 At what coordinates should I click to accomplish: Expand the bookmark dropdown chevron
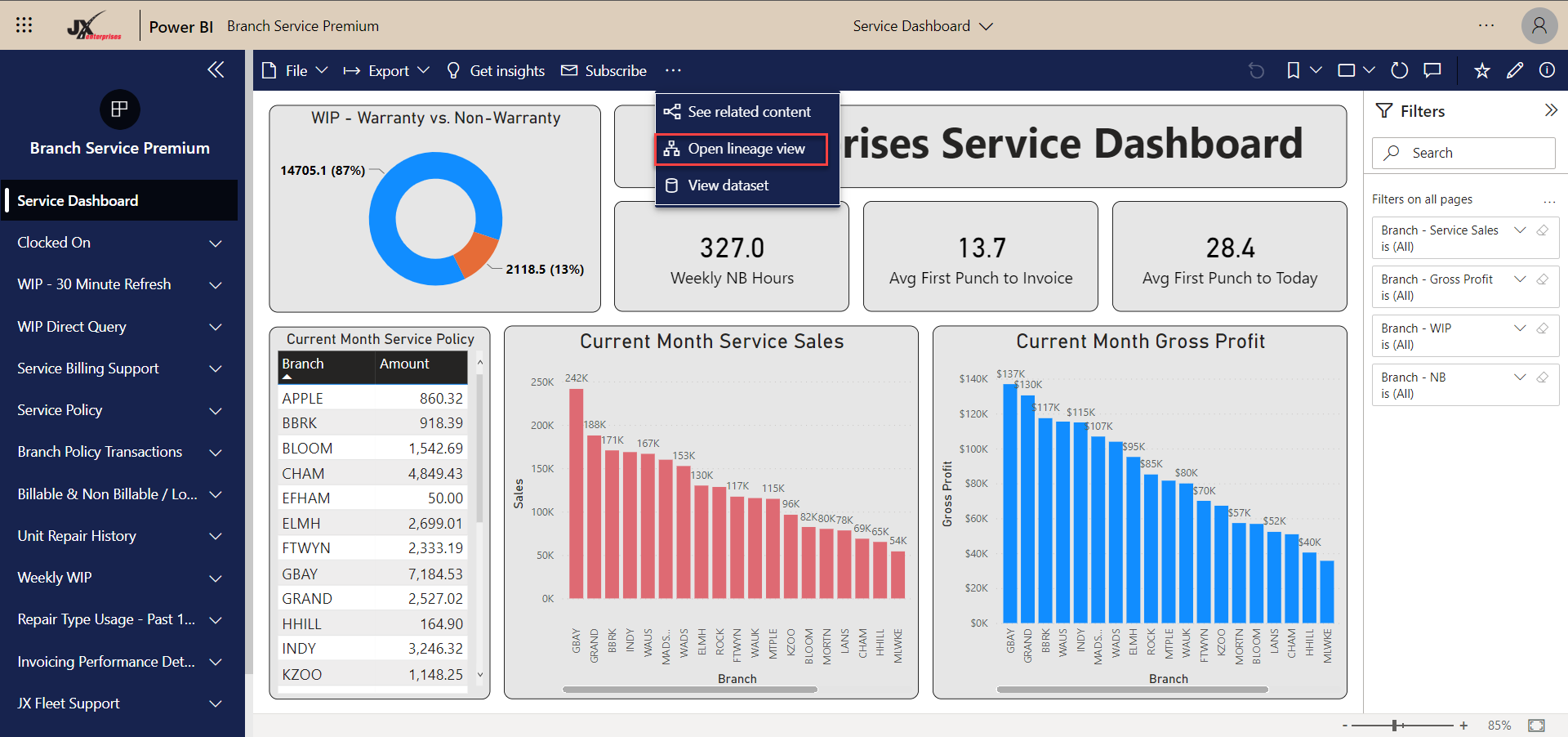click(x=1316, y=71)
